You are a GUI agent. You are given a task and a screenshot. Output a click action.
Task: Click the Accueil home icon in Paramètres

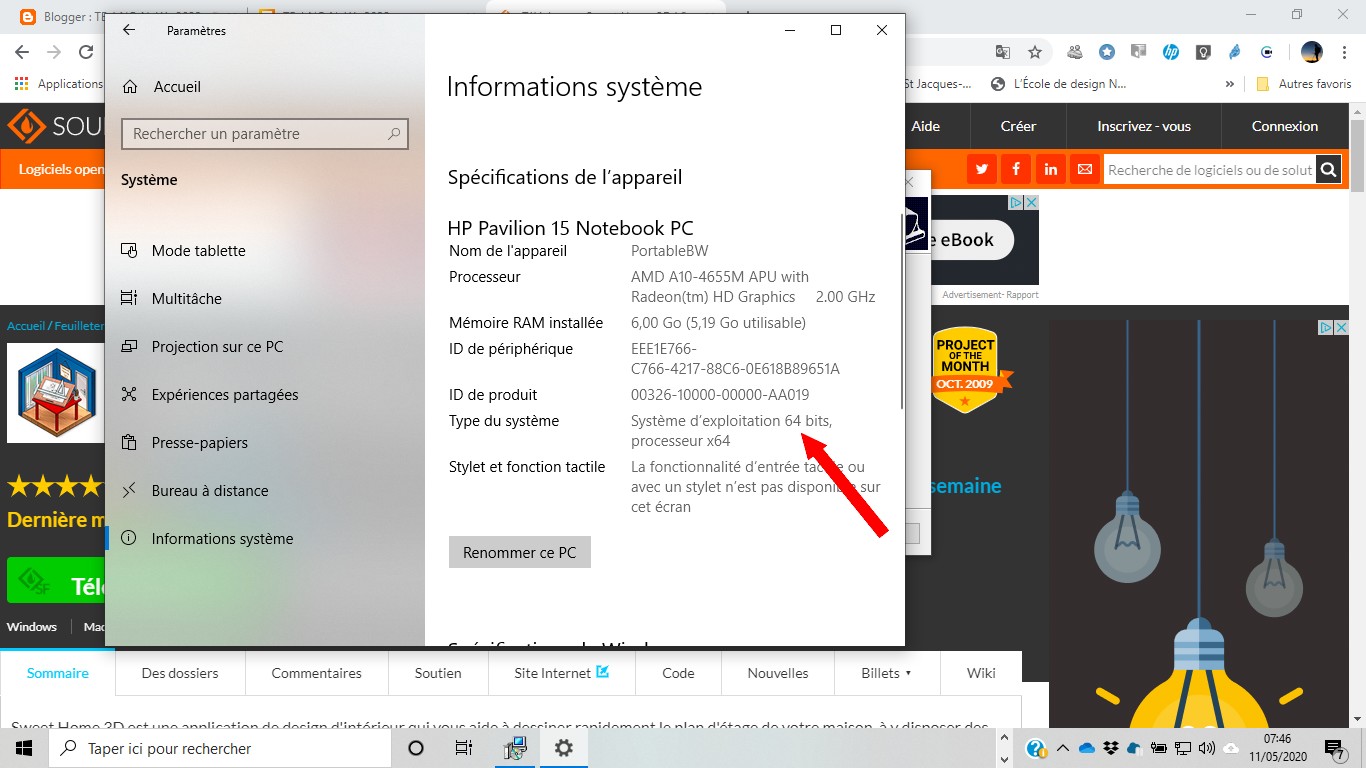click(x=130, y=87)
